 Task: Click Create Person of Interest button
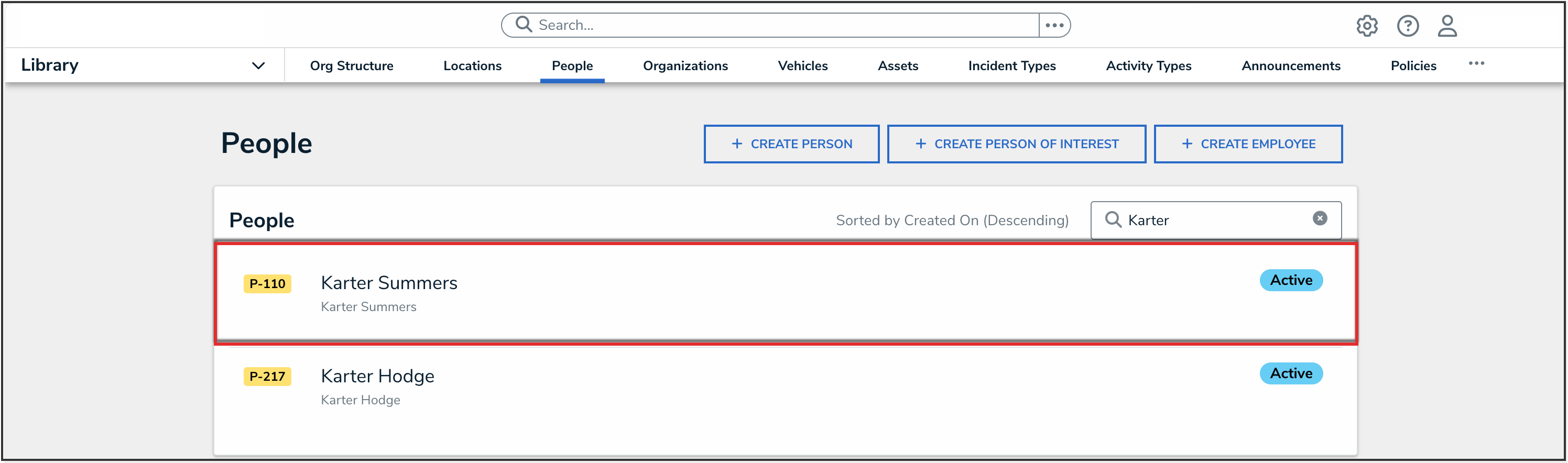tap(1017, 144)
